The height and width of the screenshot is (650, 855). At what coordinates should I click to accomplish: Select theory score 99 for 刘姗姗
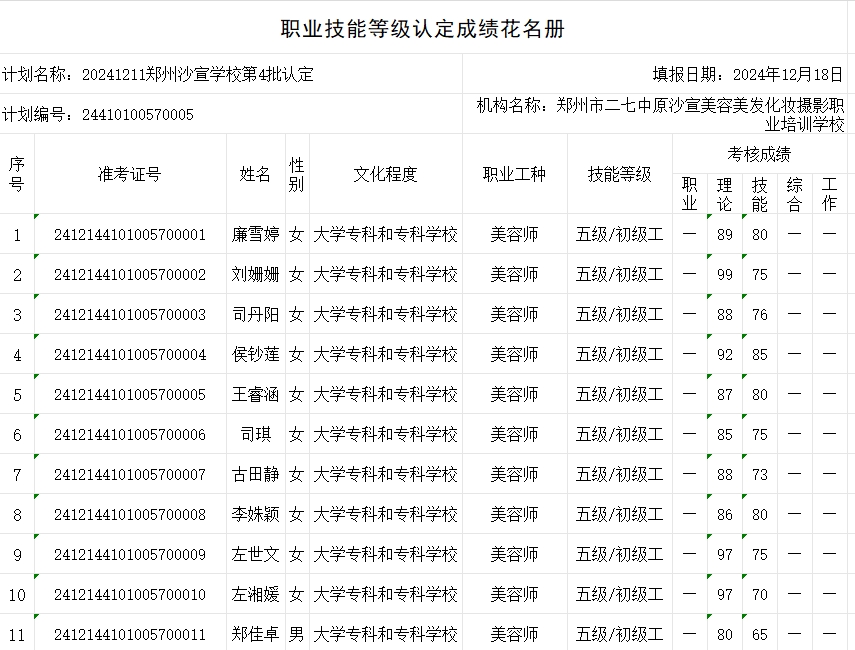(724, 275)
